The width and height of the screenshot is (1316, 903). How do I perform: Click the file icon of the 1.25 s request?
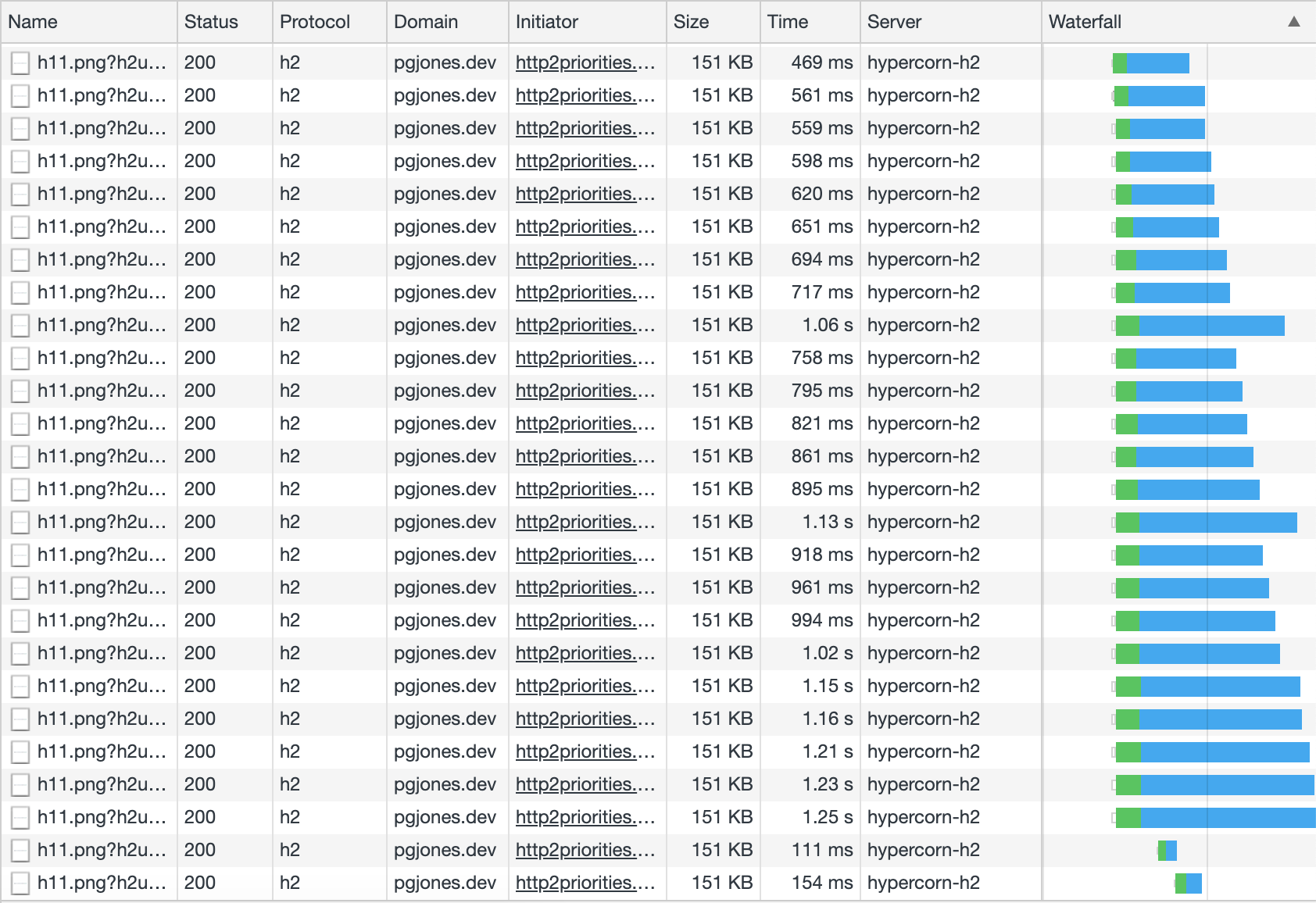coord(20,818)
